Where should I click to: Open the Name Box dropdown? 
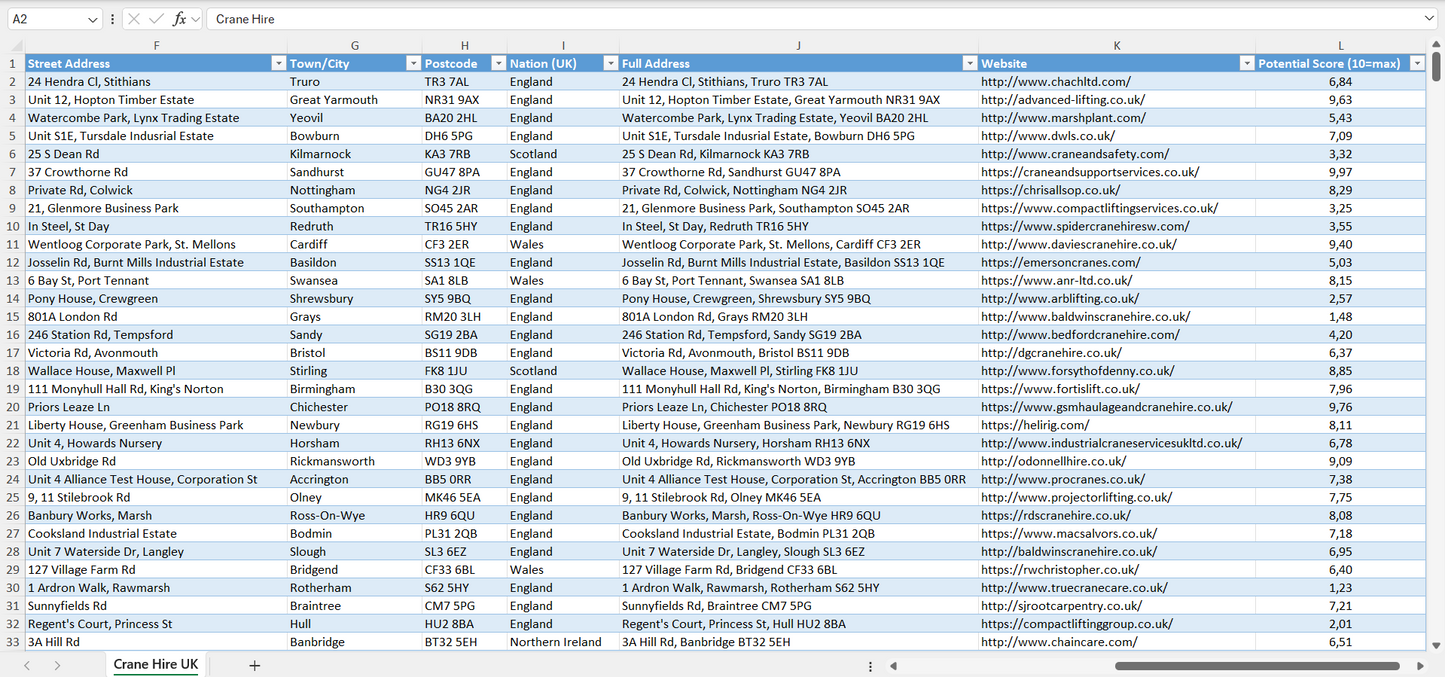pyautogui.click(x=93, y=19)
